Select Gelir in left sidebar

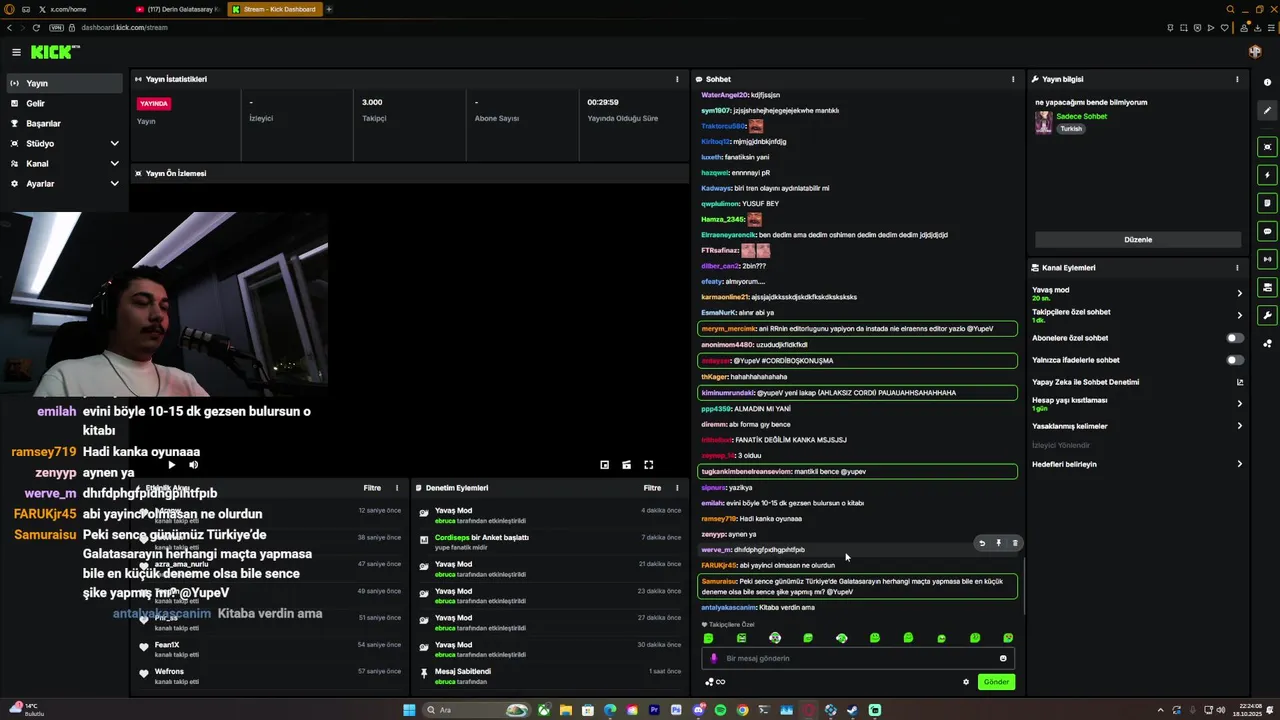click(x=65, y=103)
